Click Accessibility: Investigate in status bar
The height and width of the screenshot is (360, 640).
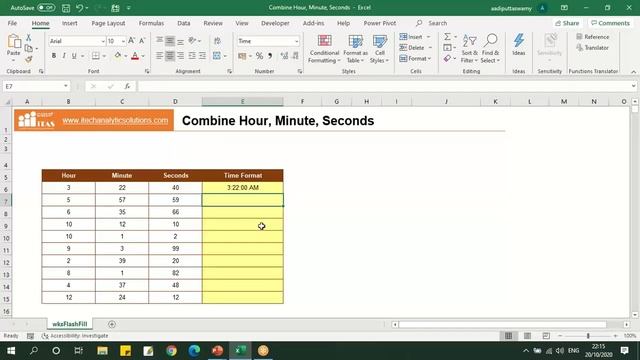pos(75,336)
